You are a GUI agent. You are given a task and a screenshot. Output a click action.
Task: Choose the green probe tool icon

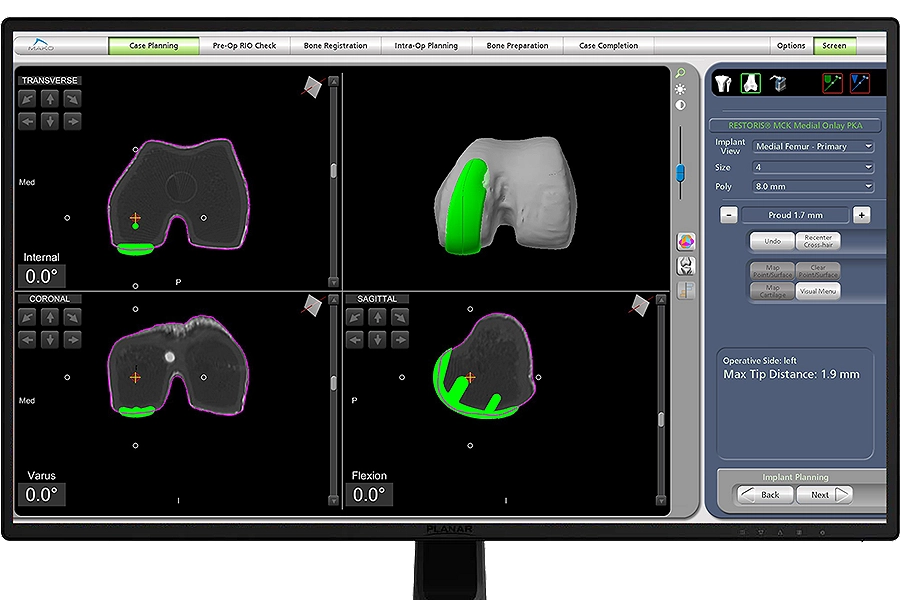(832, 83)
